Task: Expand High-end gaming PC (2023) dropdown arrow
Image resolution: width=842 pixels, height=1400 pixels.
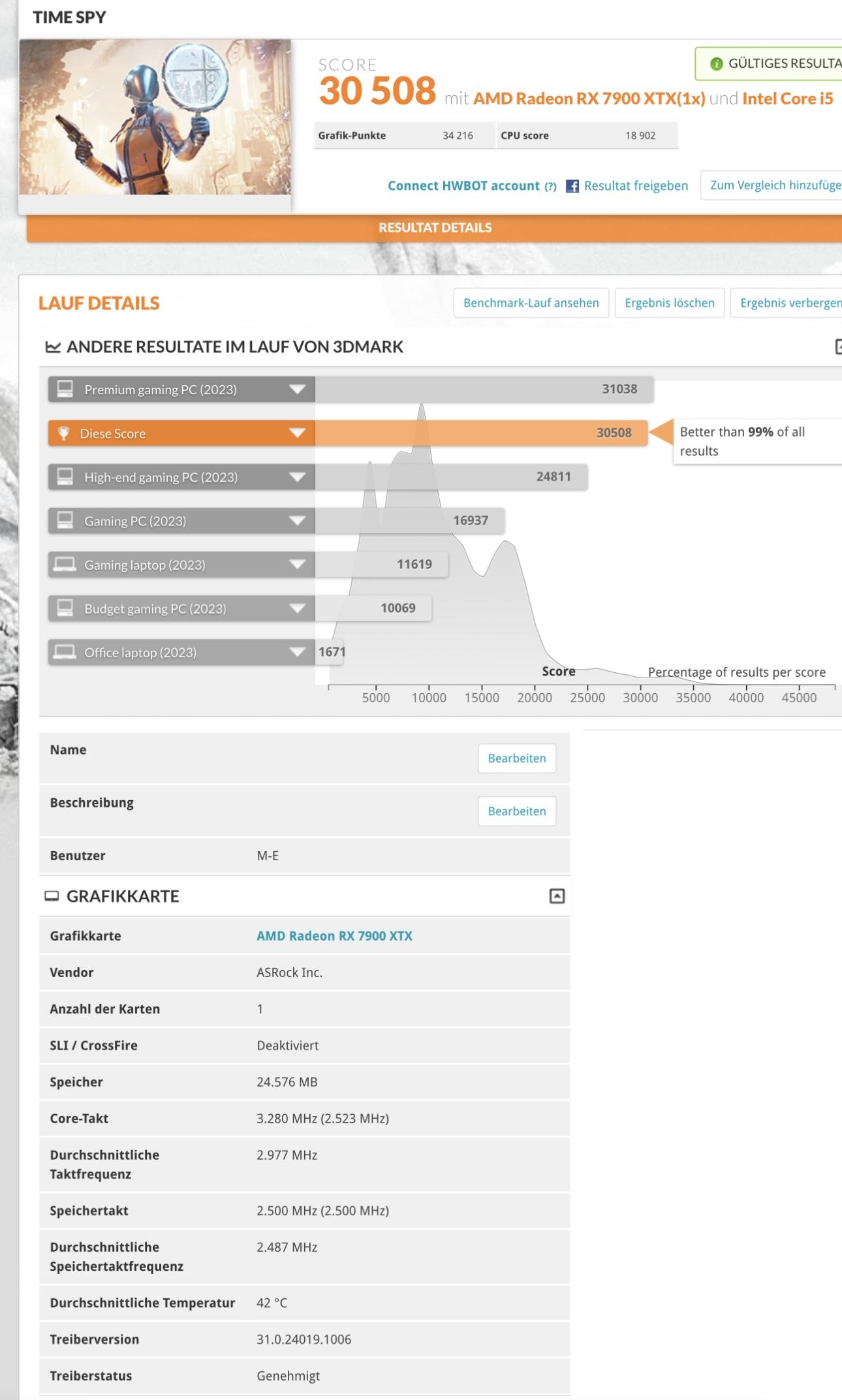Action: (x=298, y=477)
